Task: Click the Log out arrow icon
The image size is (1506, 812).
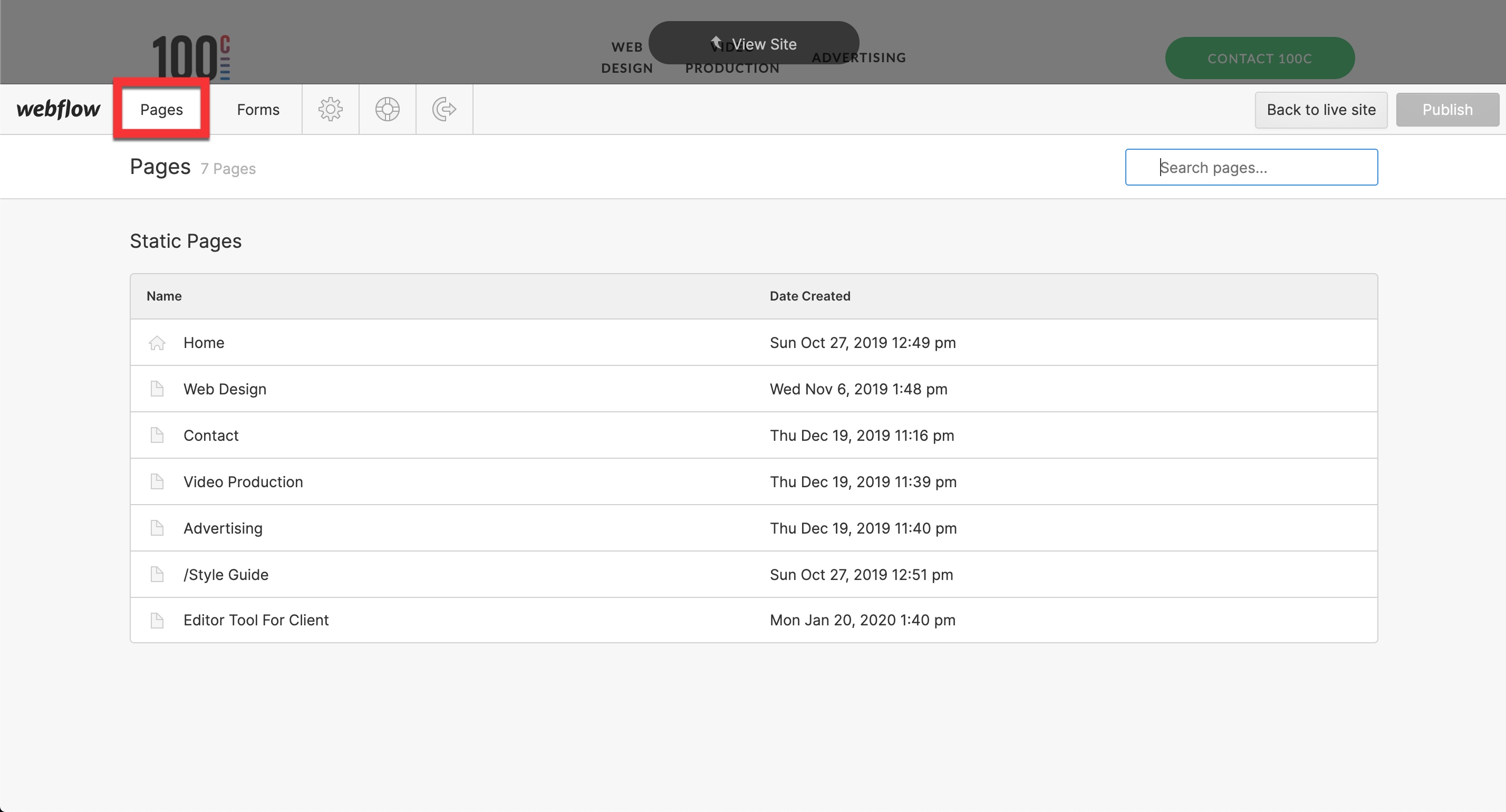Action: 445,109
